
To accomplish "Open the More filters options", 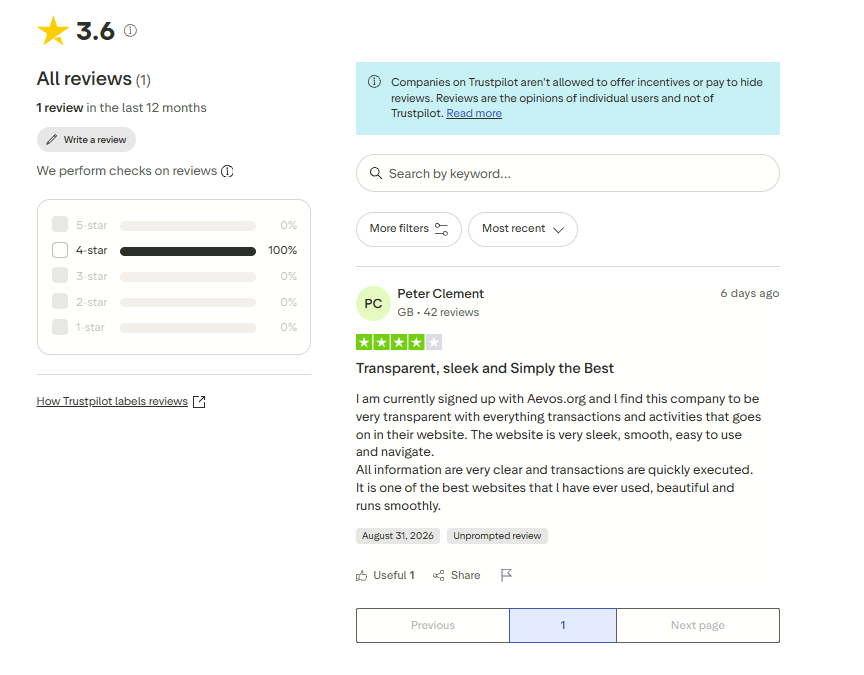I will 408,229.
